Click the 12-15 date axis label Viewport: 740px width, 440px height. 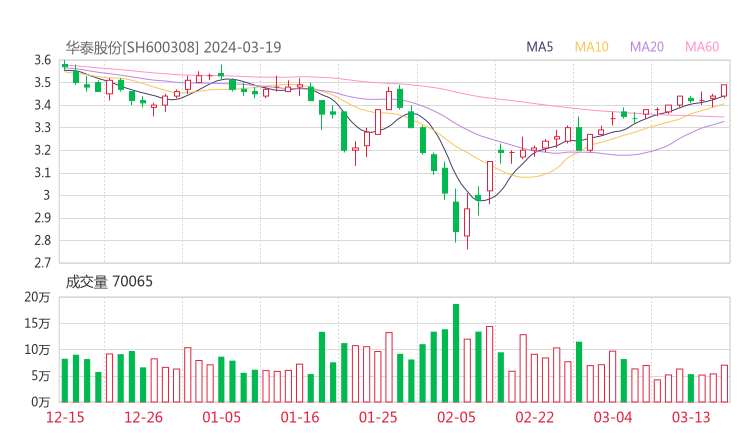pyautogui.click(x=65, y=417)
